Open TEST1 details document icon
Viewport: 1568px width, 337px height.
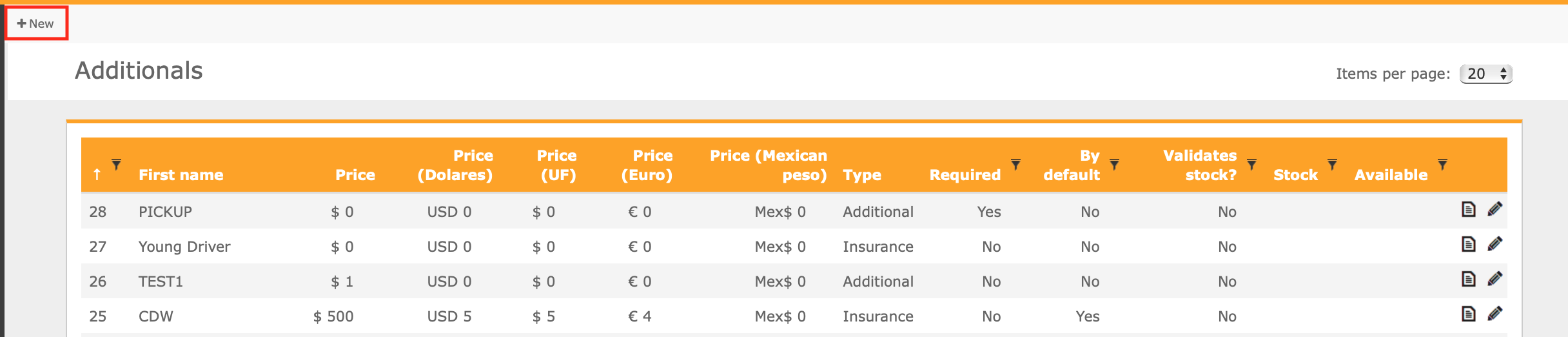point(1468,279)
